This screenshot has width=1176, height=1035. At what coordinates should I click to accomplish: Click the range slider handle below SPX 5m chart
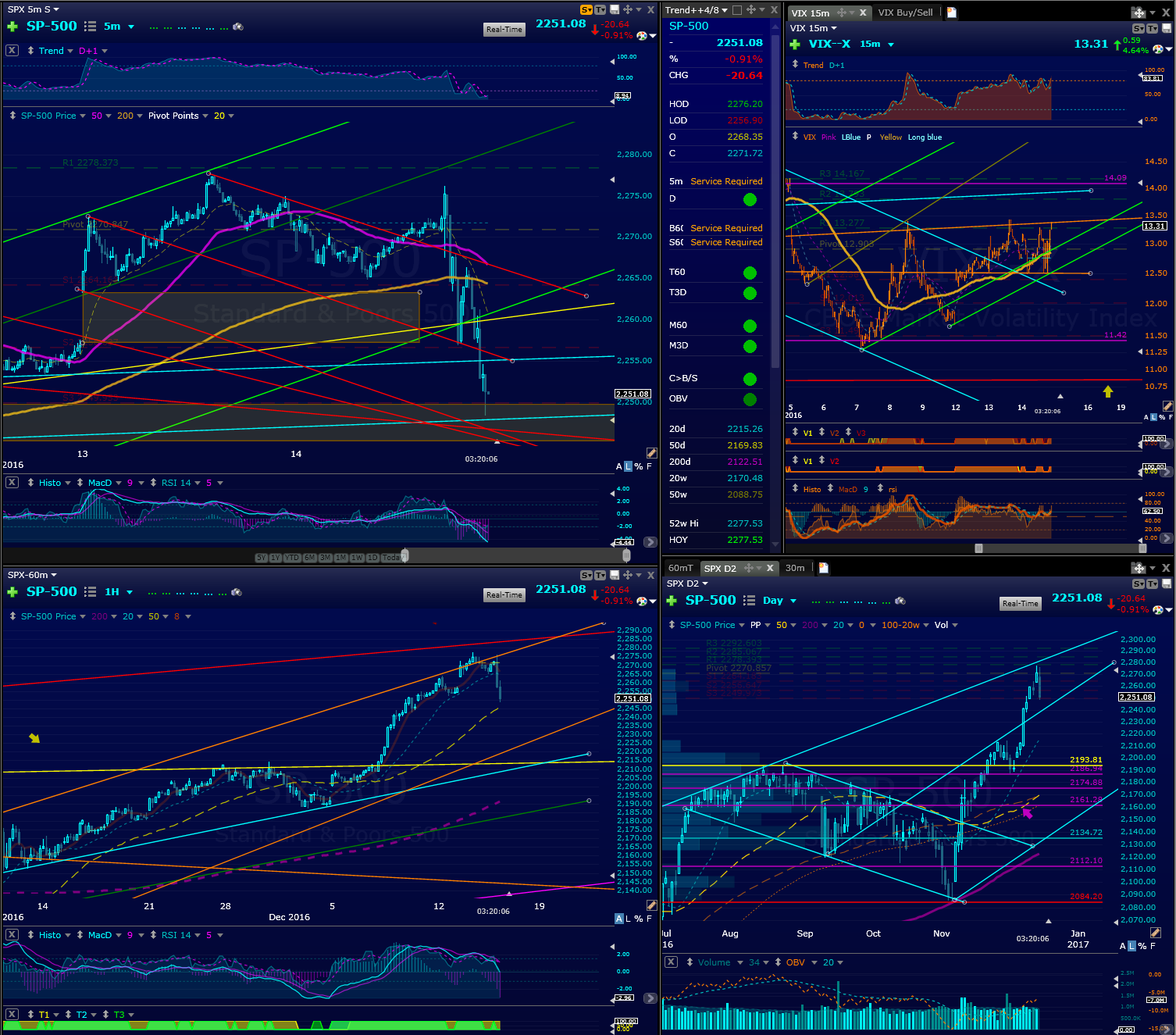tap(404, 556)
